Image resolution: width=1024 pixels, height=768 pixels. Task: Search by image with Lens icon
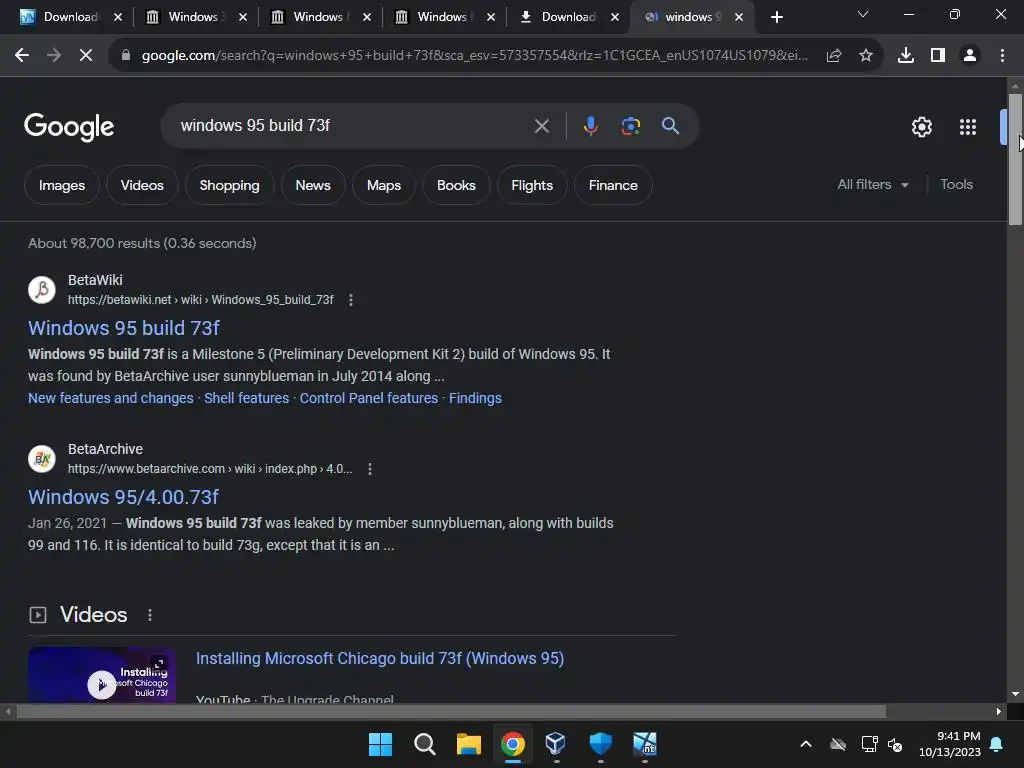(630, 125)
